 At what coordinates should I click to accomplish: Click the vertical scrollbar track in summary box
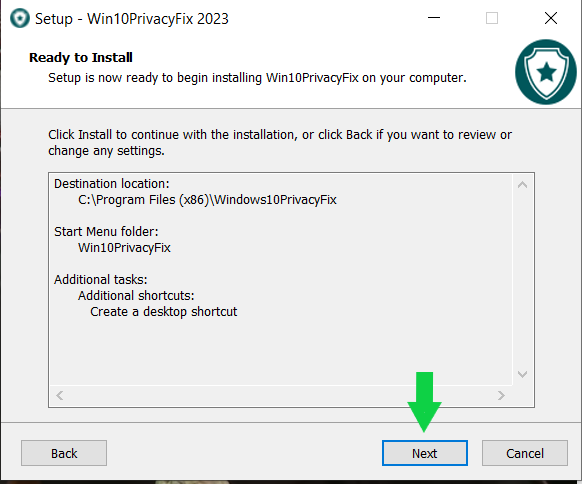(x=523, y=279)
